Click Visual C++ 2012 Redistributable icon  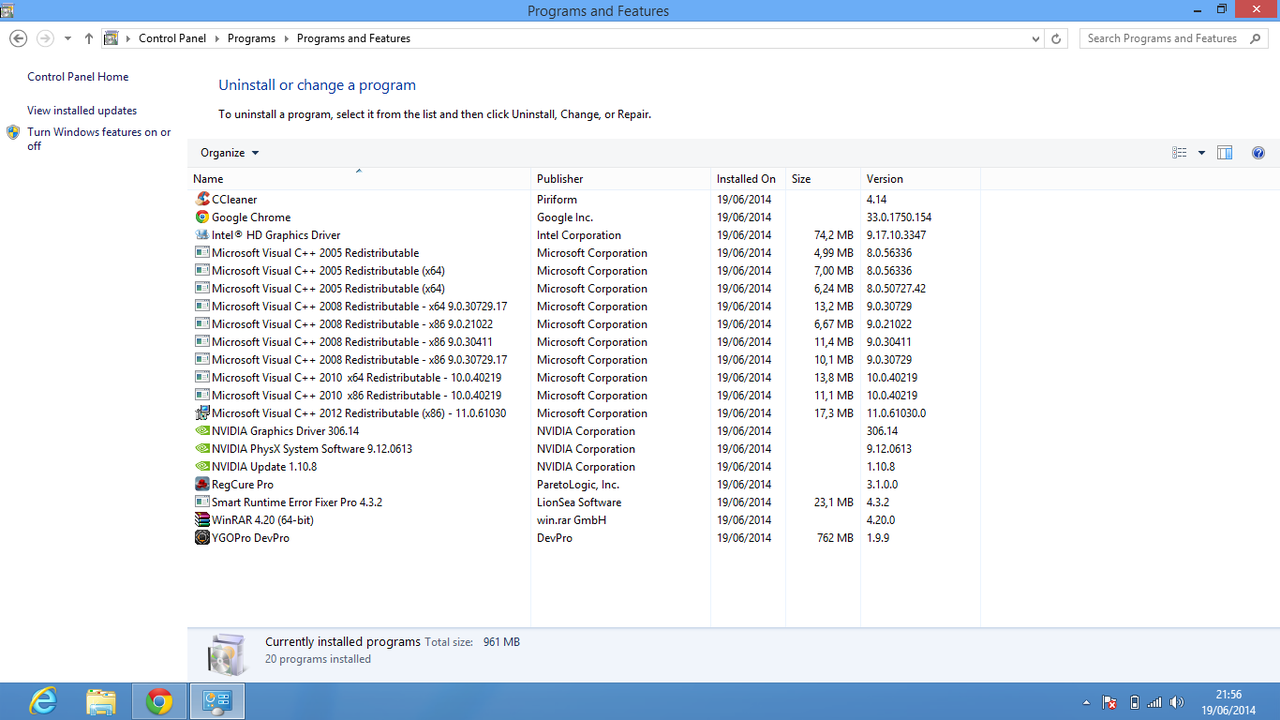tap(203, 413)
